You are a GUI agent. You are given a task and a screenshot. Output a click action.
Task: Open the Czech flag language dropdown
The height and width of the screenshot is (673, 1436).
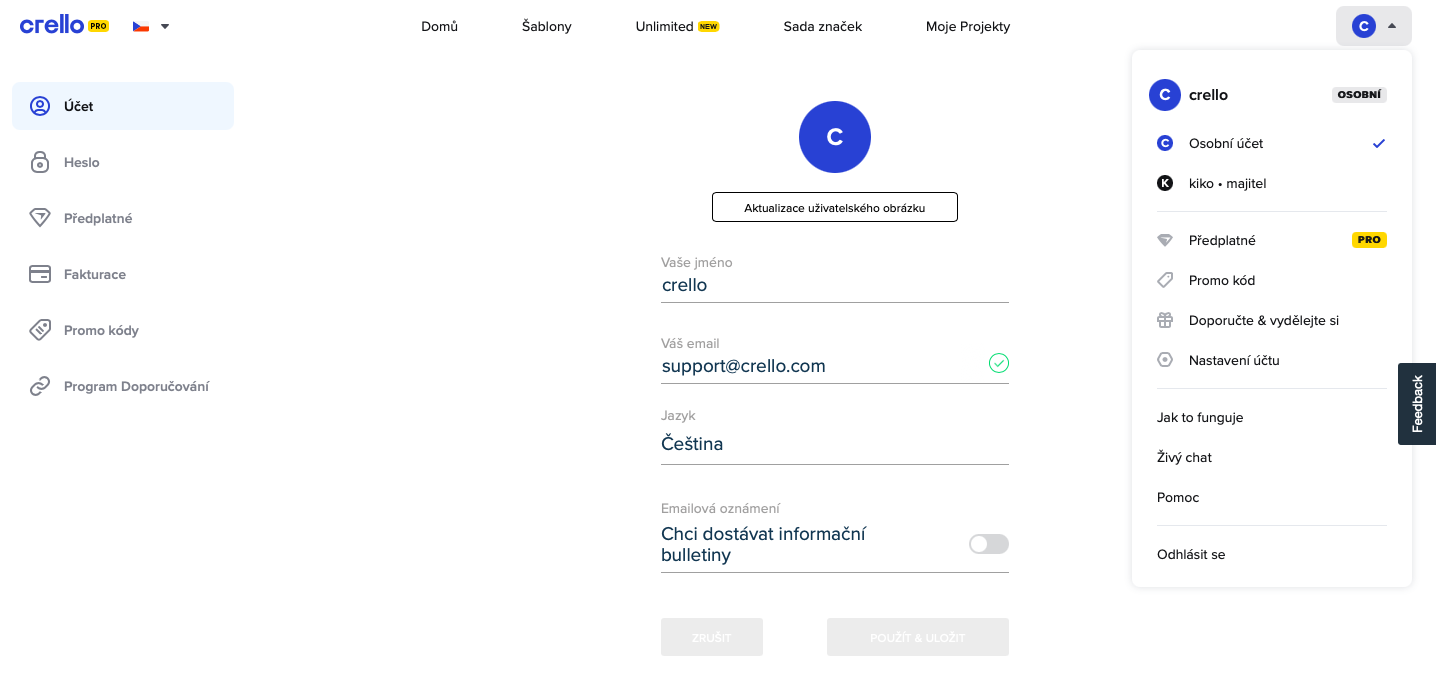[151, 27]
